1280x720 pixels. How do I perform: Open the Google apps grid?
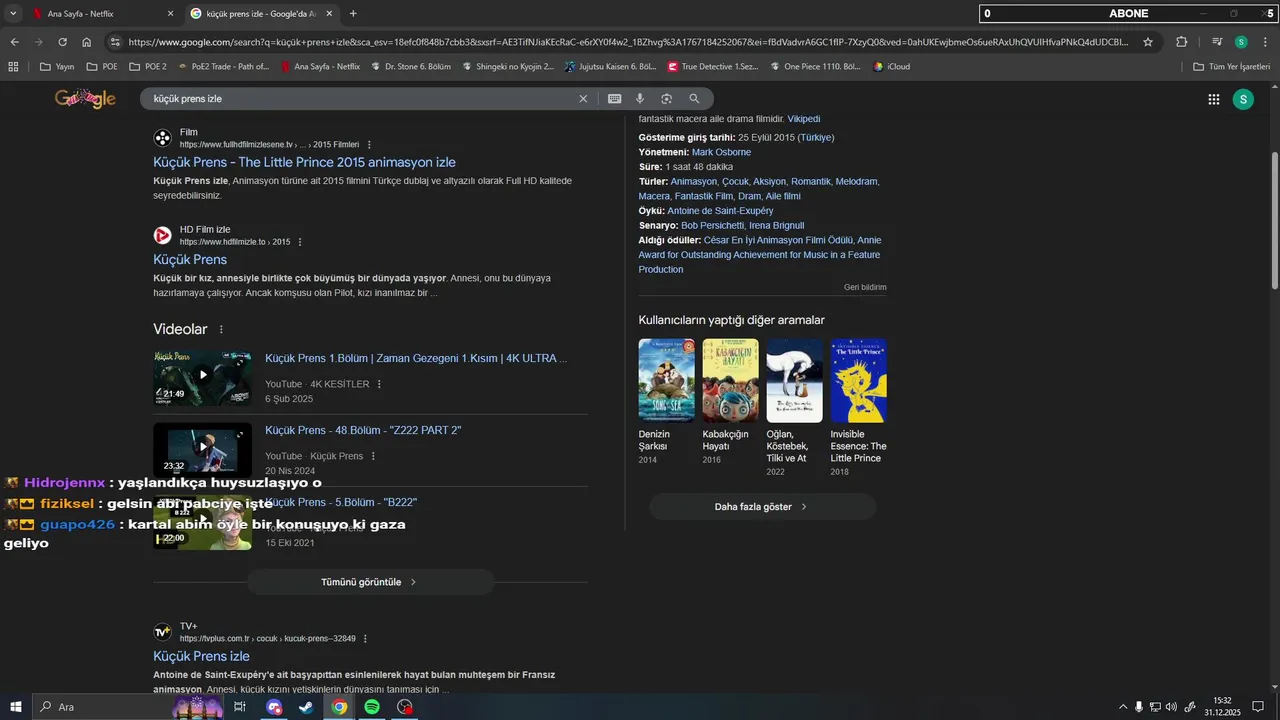pos(1213,99)
